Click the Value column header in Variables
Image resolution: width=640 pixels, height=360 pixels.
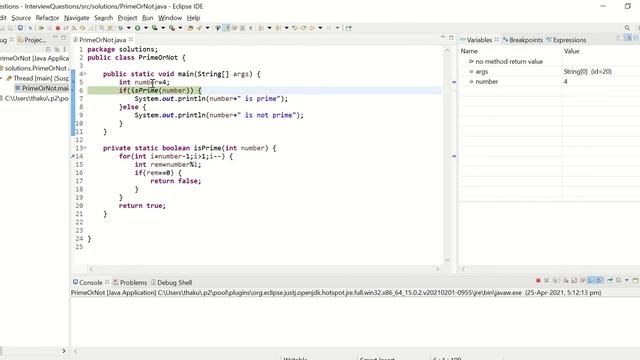(x=571, y=51)
